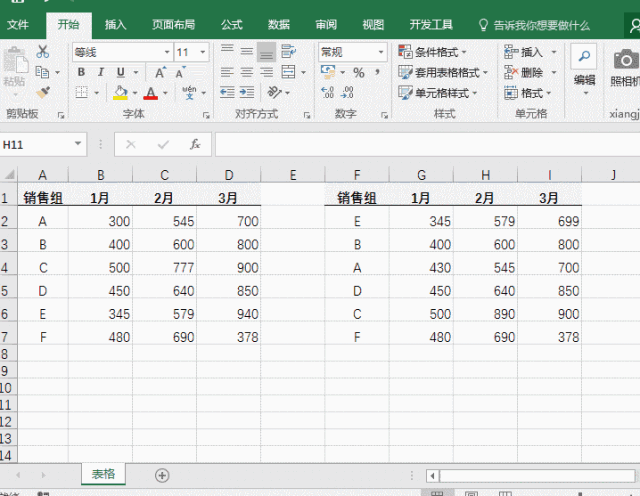Toggle Underline formatting
The height and width of the screenshot is (496, 640).
pos(120,73)
